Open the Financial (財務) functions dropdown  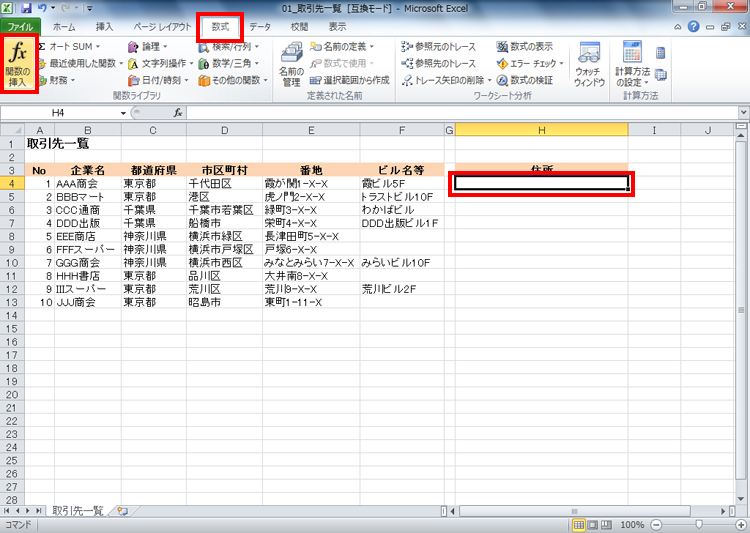pyautogui.click(x=57, y=80)
